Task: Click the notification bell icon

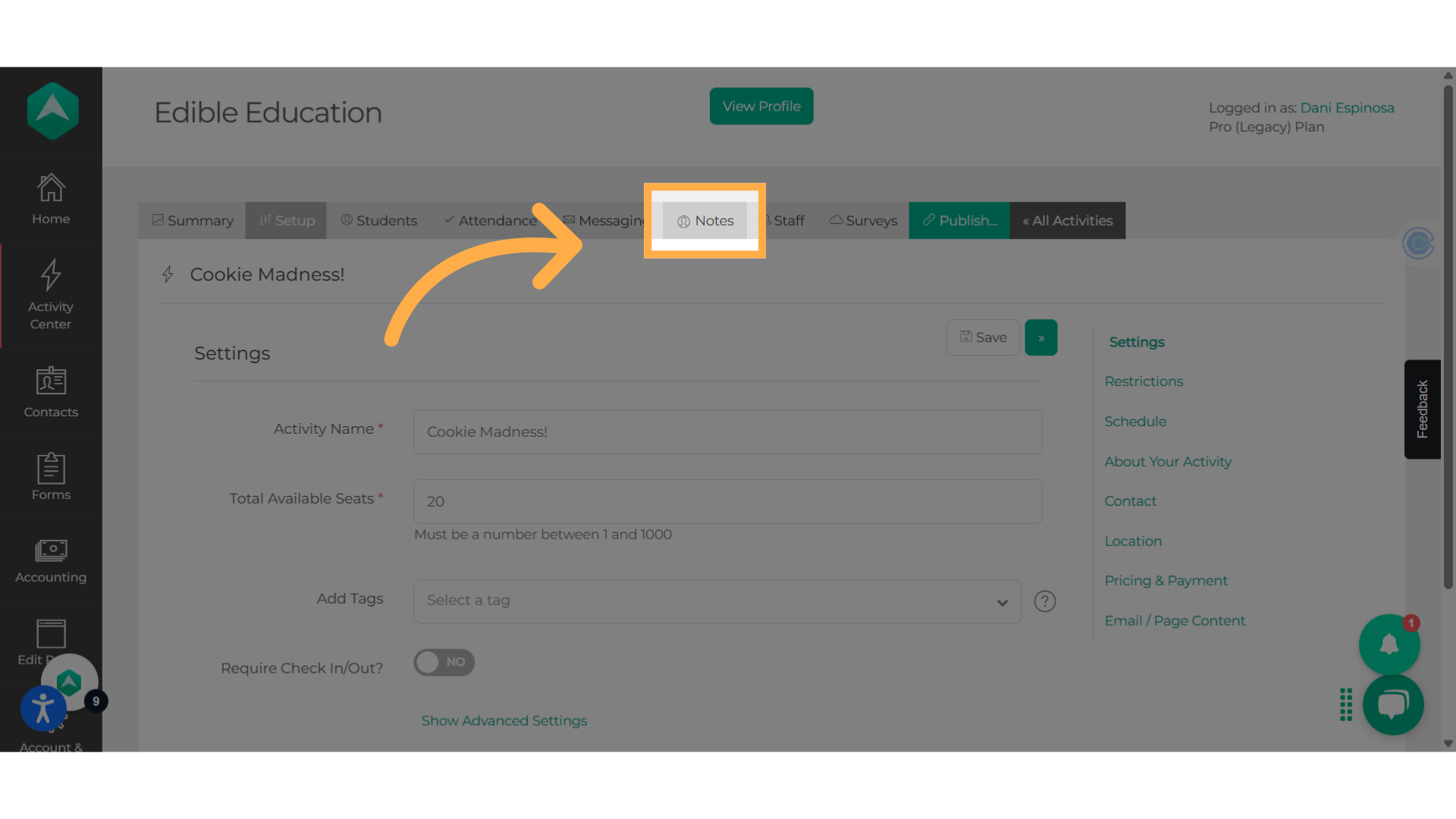Action: coord(1389,645)
